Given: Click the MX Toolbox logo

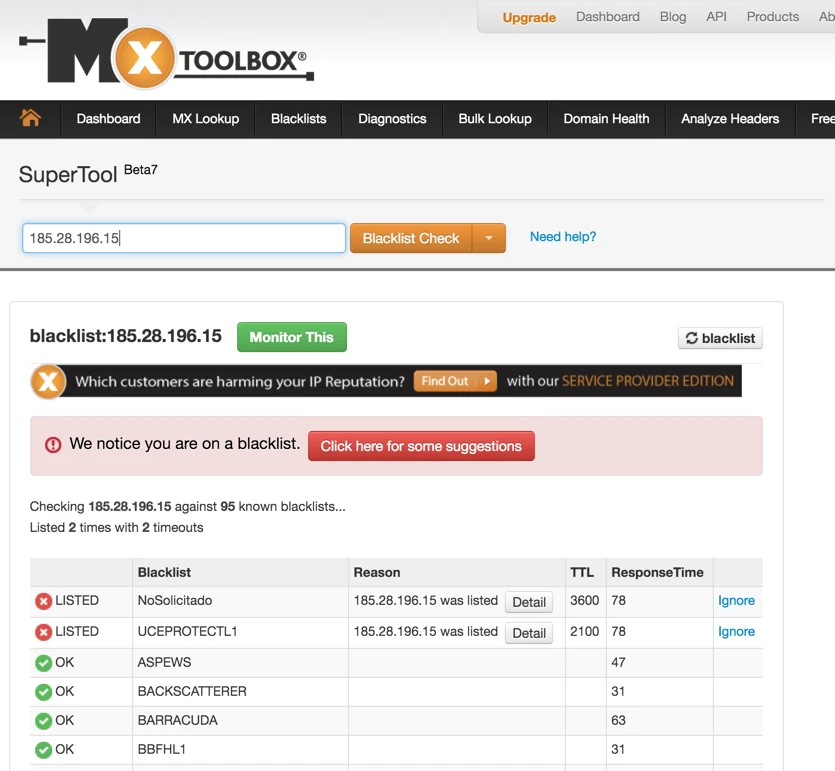Looking at the screenshot, I should [x=167, y=53].
